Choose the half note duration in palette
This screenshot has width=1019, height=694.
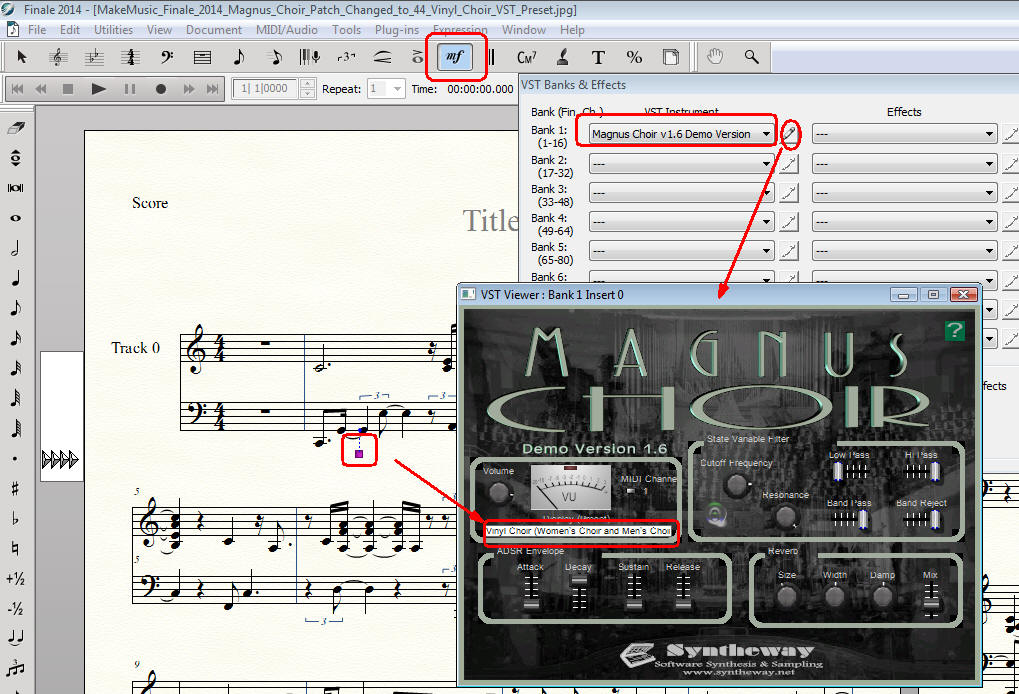click(x=16, y=248)
